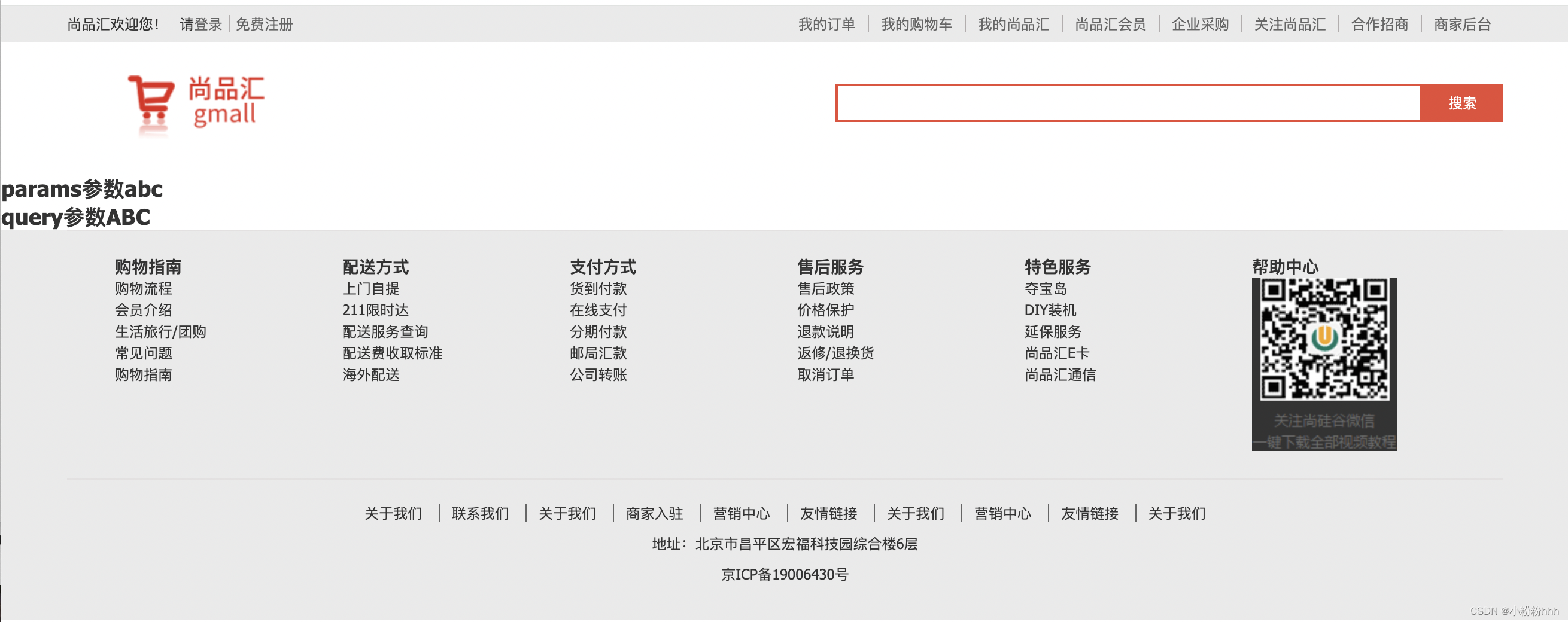Click the 帮助中心 column heading
This screenshot has height=622, width=1568.
tap(1285, 266)
